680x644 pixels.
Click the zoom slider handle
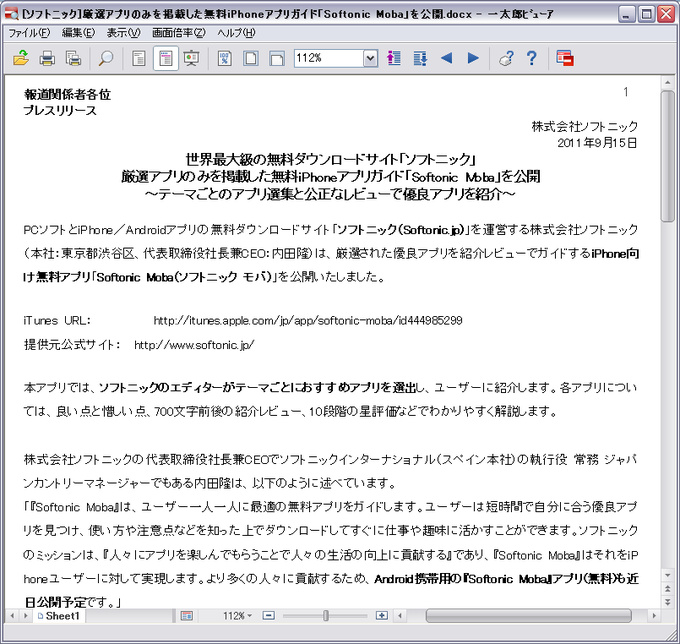point(326,616)
